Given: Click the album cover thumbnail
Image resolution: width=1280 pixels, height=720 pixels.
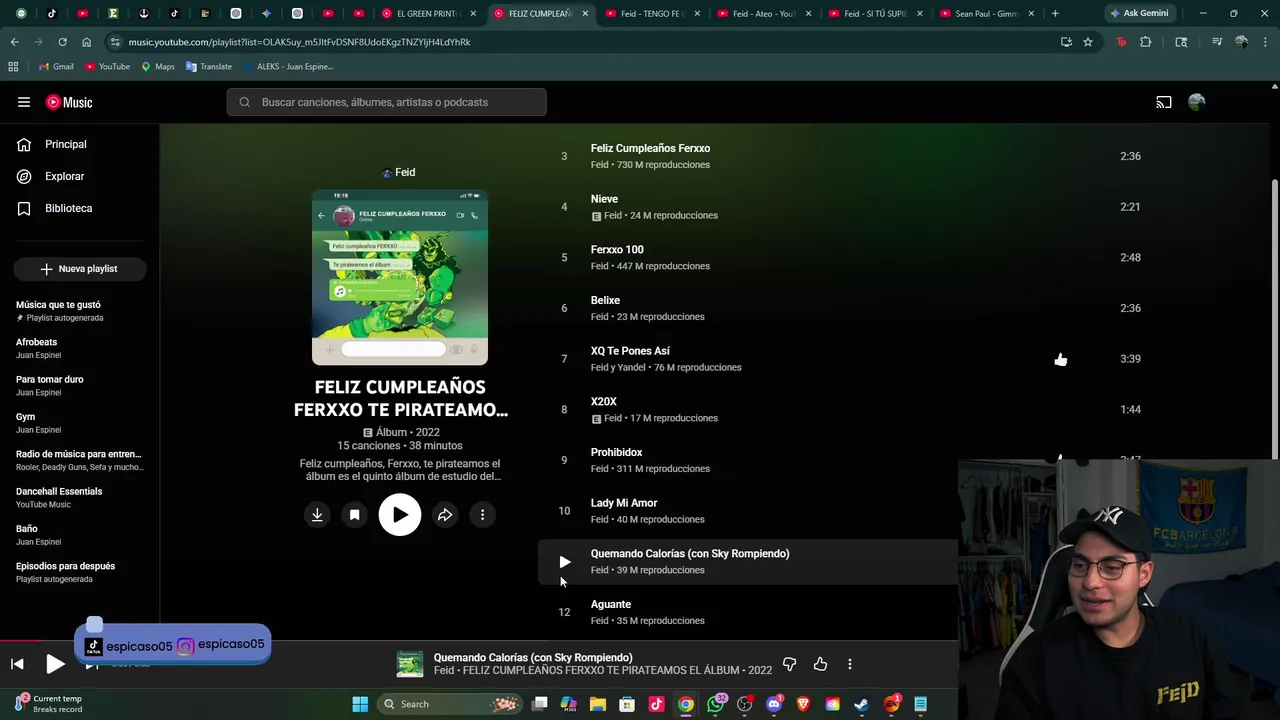Looking at the screenshot, I should point(400,277).
